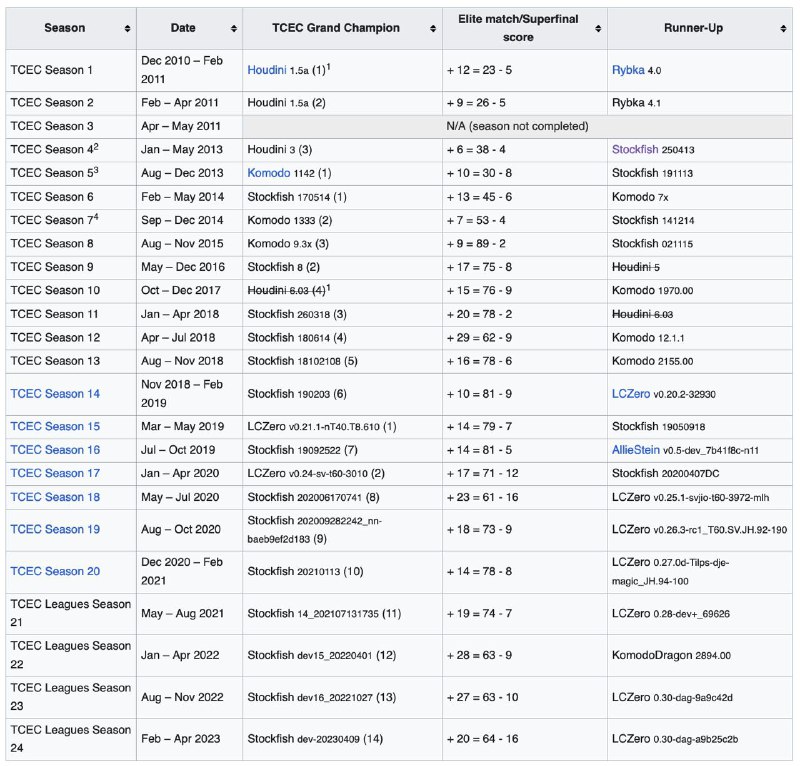Select 'Komodo 2155.00' runner-up cell
This screenshot has height=766, width=800.
(x=699, y=361)
